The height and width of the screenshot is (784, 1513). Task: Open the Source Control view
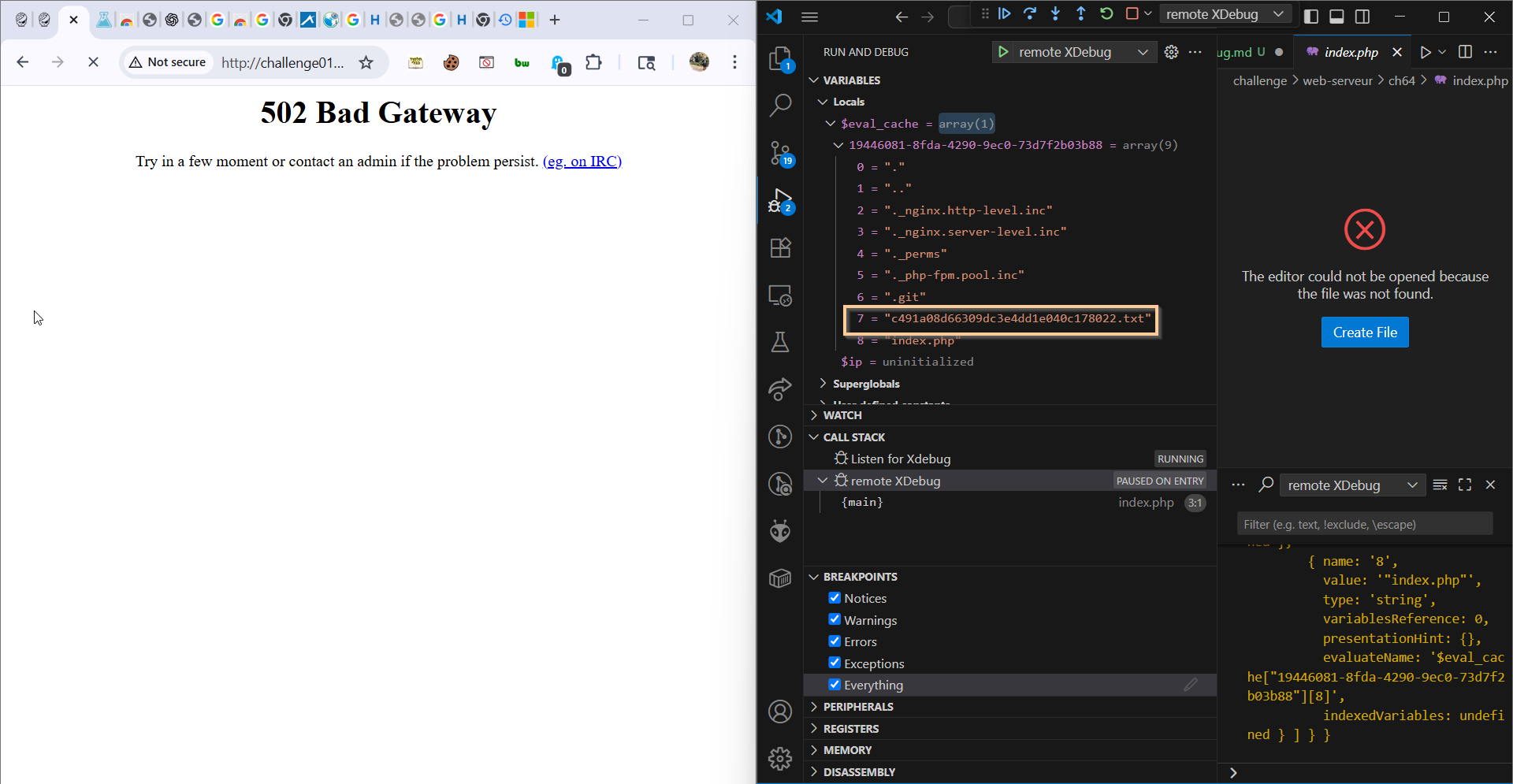point(780,153)
